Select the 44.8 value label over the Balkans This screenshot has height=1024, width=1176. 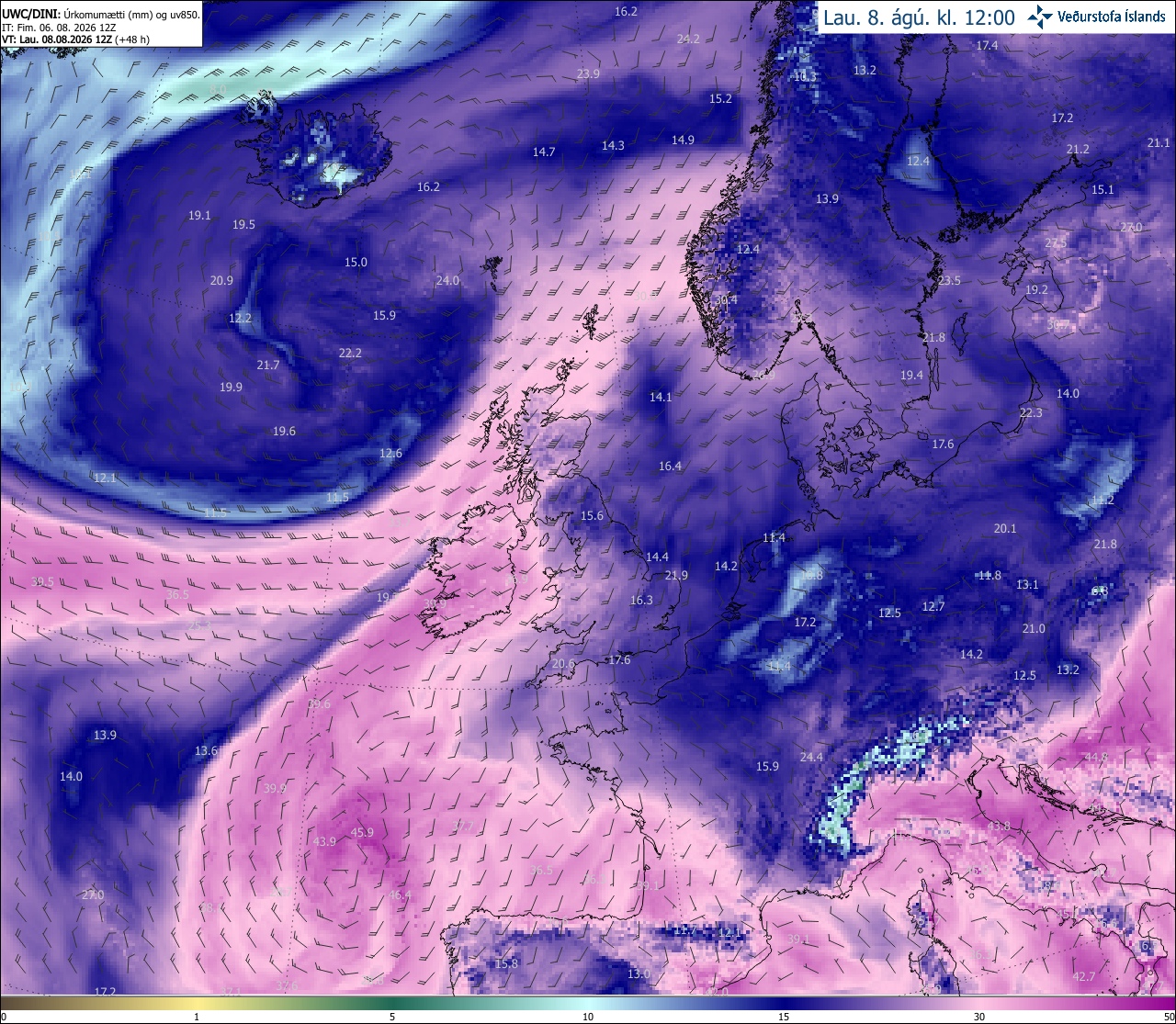[x=1096, y=758]
